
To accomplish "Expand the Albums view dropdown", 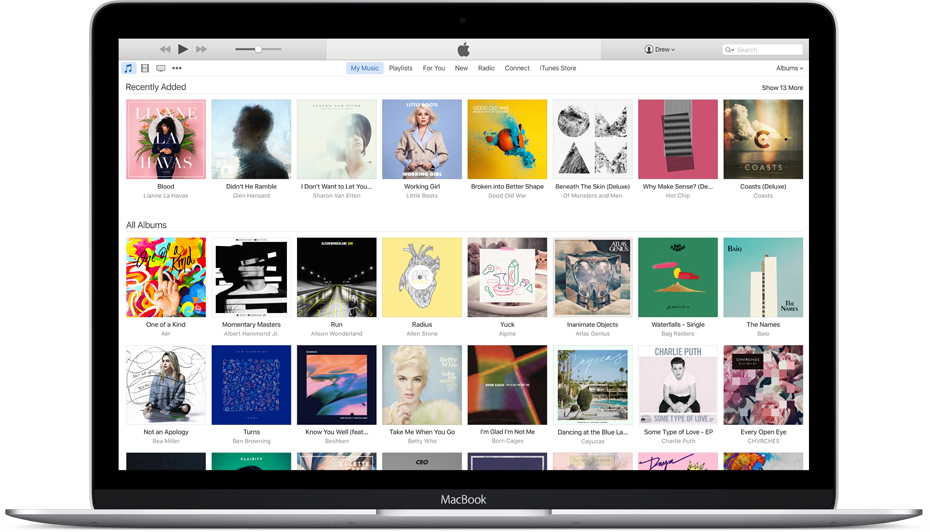I will pyautogui.click(x=789, y=68).
